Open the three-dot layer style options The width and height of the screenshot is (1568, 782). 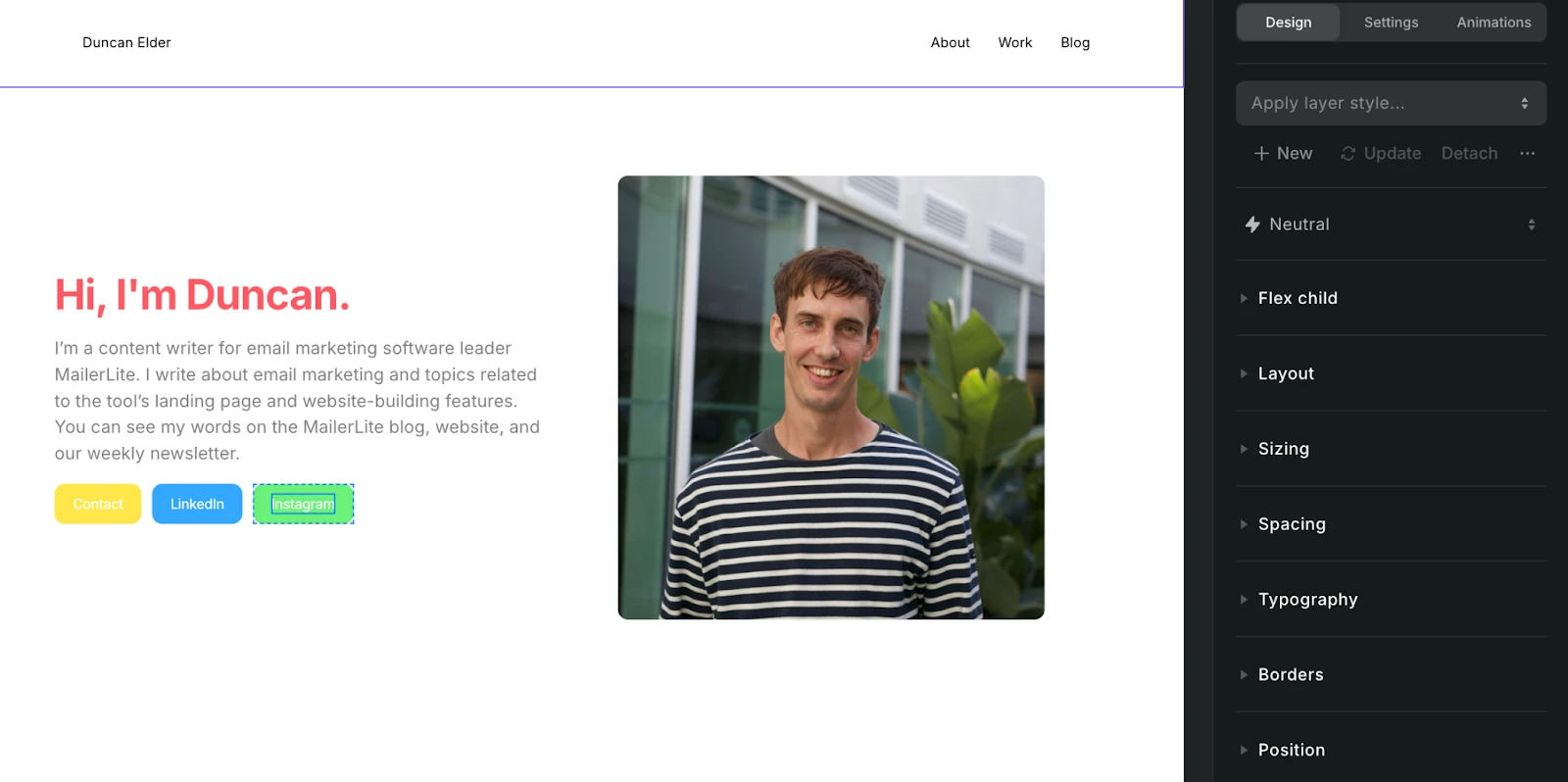point(1527,154)
